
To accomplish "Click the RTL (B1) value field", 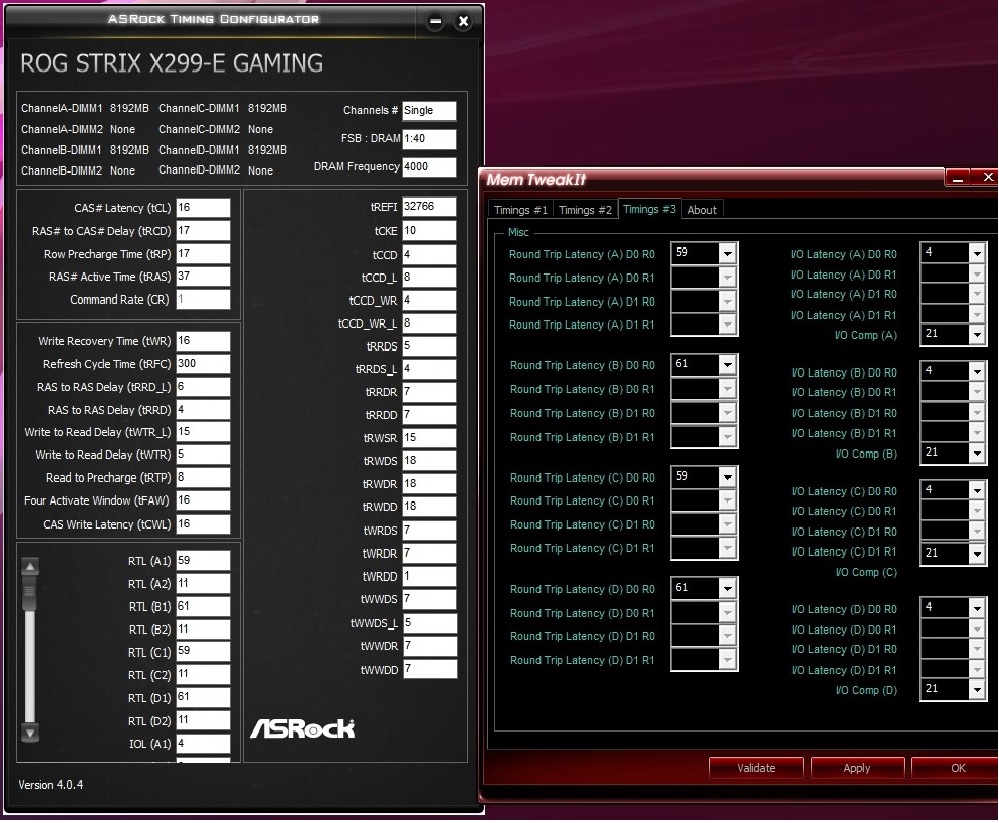I will coord(203,606).
